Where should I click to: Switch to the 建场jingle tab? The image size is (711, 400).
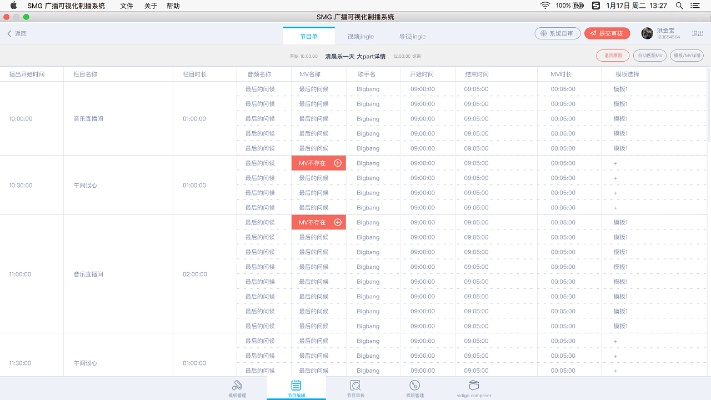tap(359, 36)
